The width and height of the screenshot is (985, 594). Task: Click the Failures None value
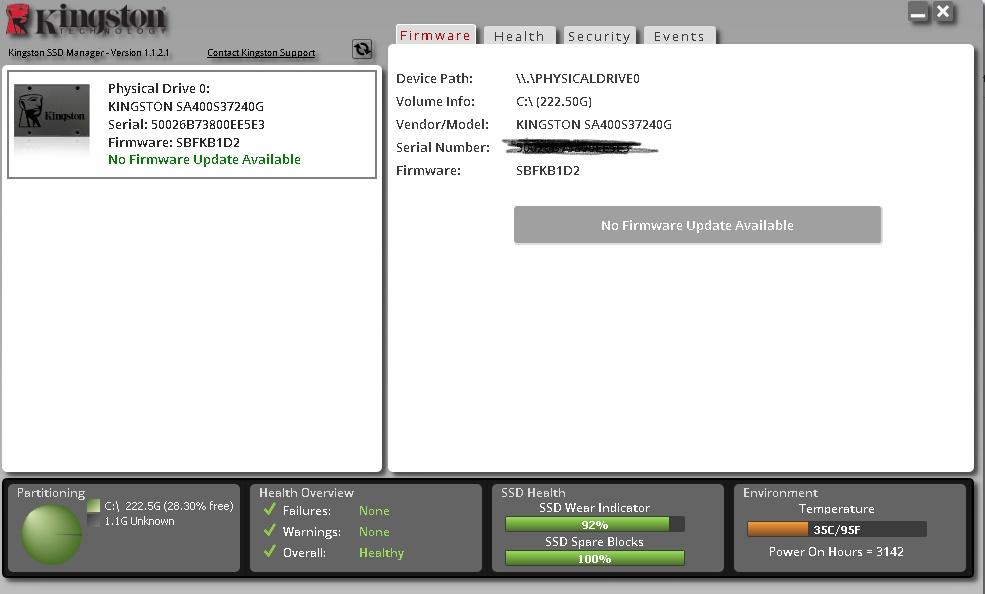[x=374, y=511]
